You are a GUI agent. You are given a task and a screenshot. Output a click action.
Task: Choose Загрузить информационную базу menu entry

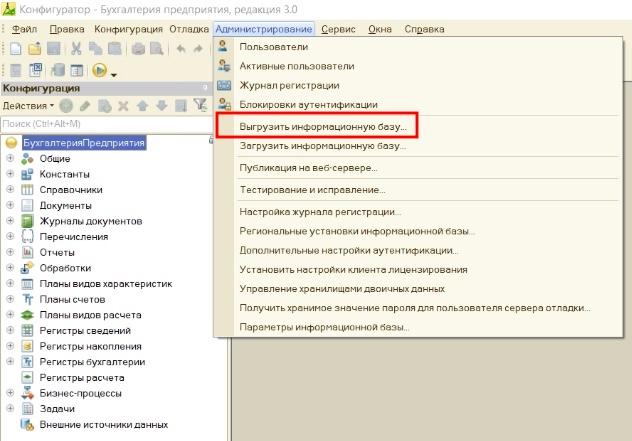point(323,146)
